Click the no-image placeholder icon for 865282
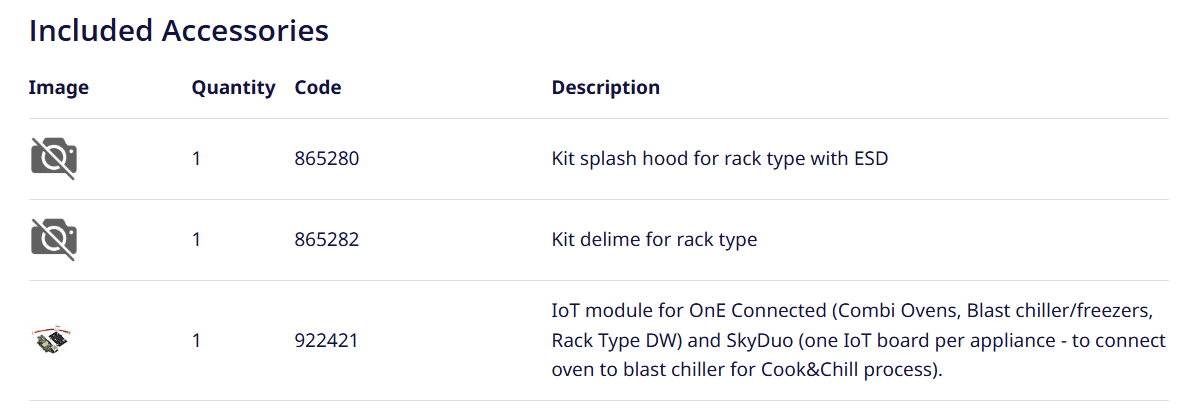Image resolution: width=1190 pixels, height=416 pixels. pos(54,239)
